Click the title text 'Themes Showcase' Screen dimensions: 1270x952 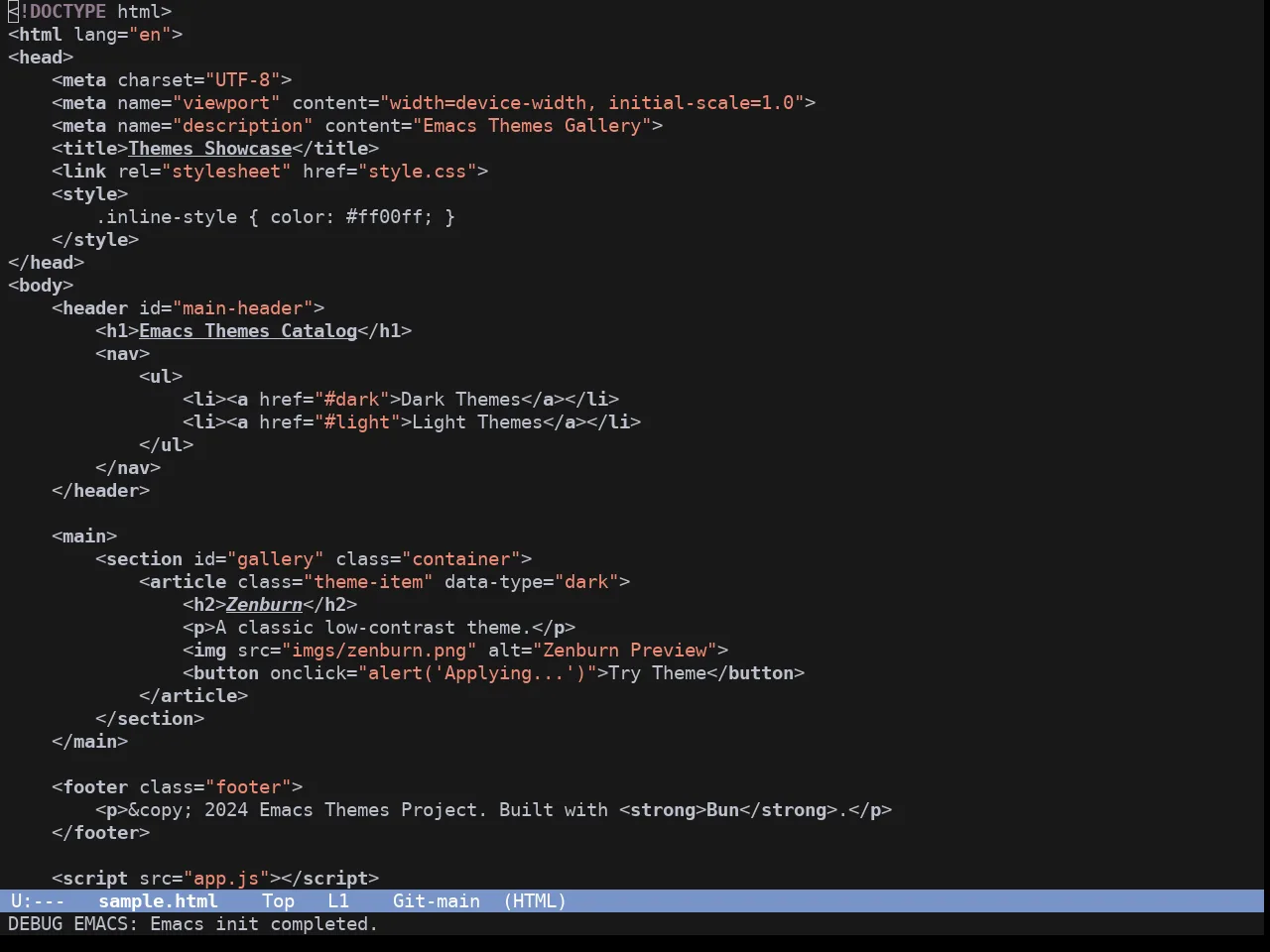click(x=209, y=149)
